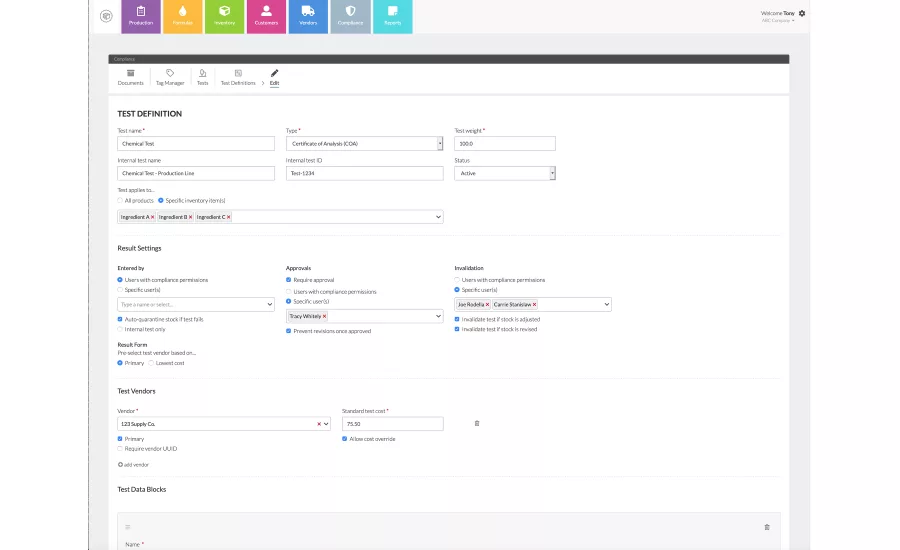Click the add vendor link
900x550 pixels.
[133, 465]
